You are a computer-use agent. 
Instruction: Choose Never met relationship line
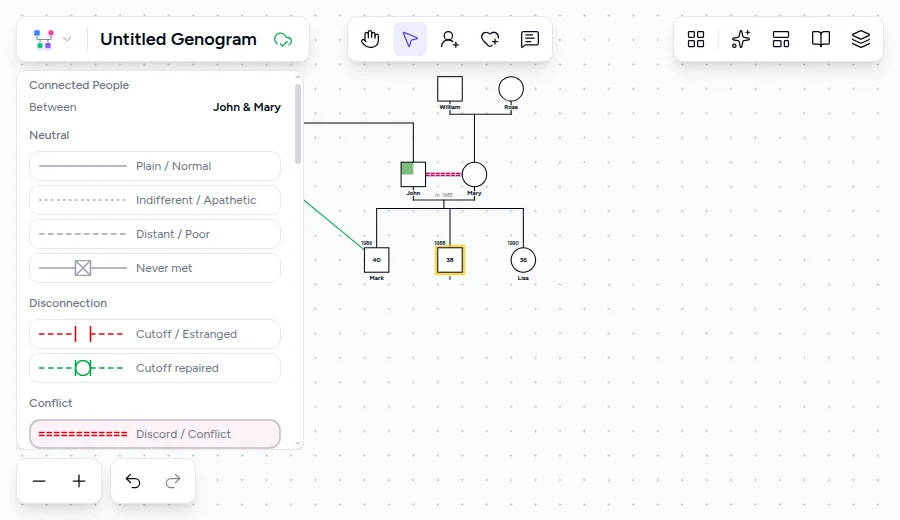[x=155, y=268]
